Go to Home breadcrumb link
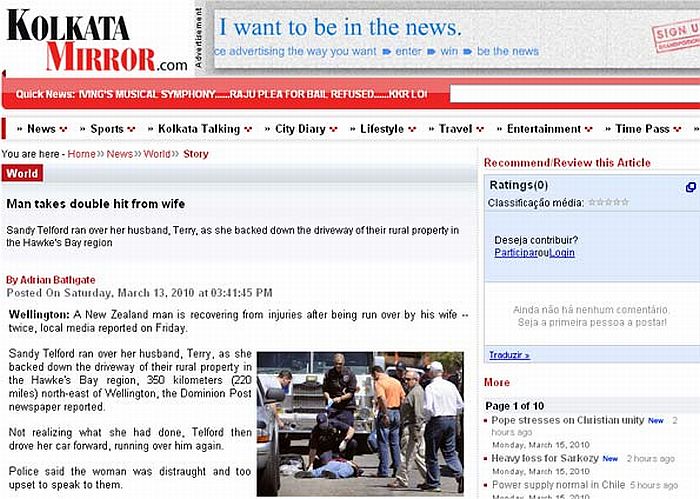 81,154
